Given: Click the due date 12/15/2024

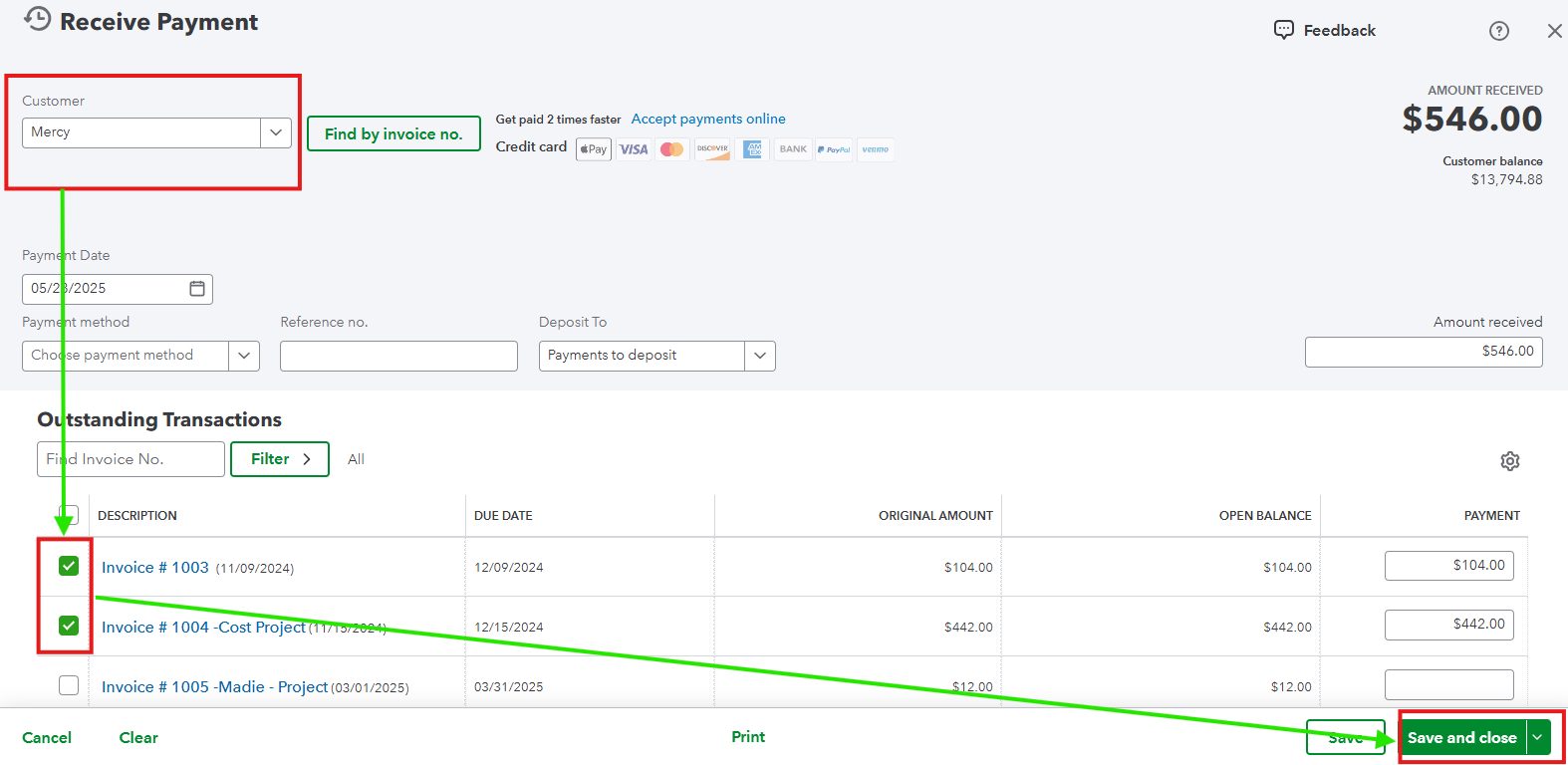Looking at the screenshot, I should pos(509,628).
